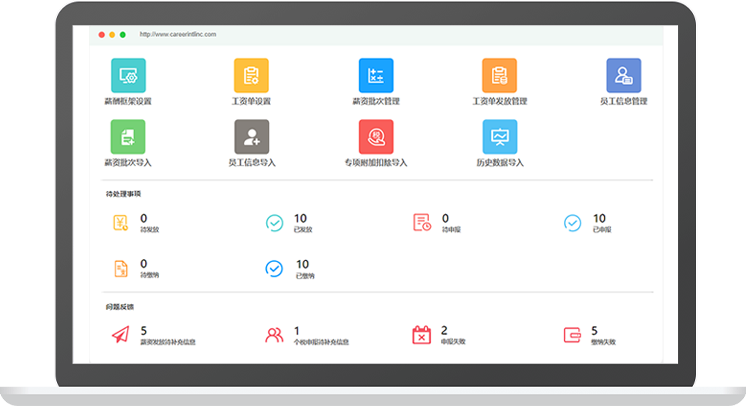Open 薪资发放待补充信息 paper plane item

(121, 335)
